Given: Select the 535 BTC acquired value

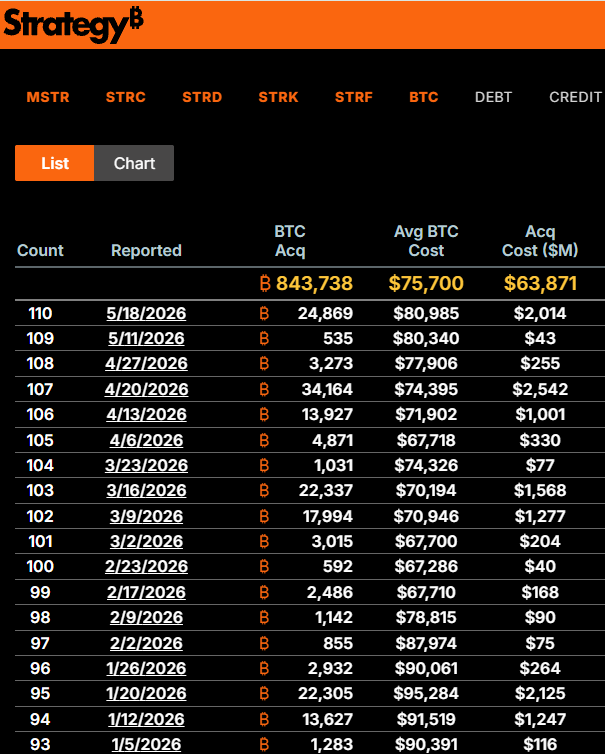Looking at the screenshot, I should (x=338, y=339).
